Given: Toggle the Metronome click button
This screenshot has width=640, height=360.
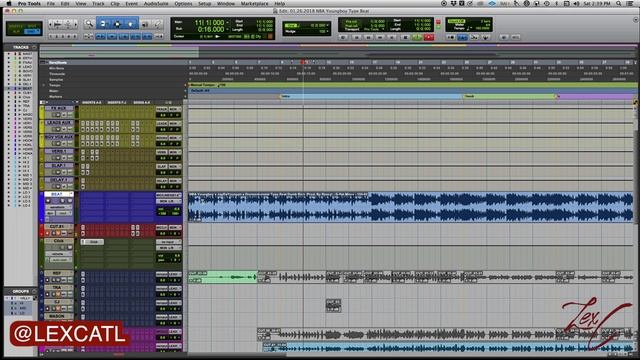Looking at the screenshot, I should click(462, 37).
